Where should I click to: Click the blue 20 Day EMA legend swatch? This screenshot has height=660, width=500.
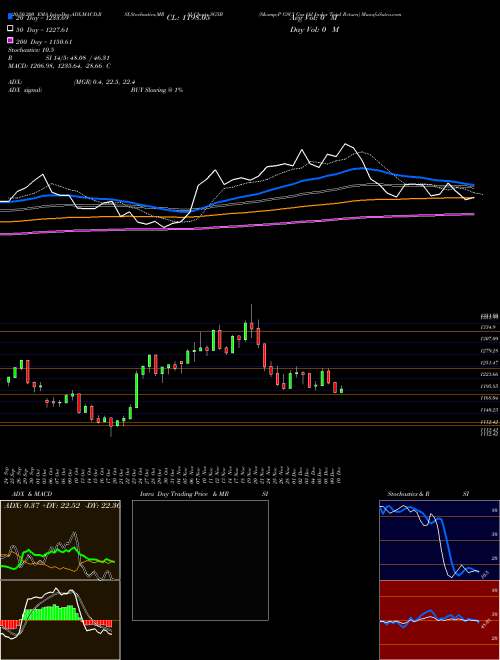10,16
